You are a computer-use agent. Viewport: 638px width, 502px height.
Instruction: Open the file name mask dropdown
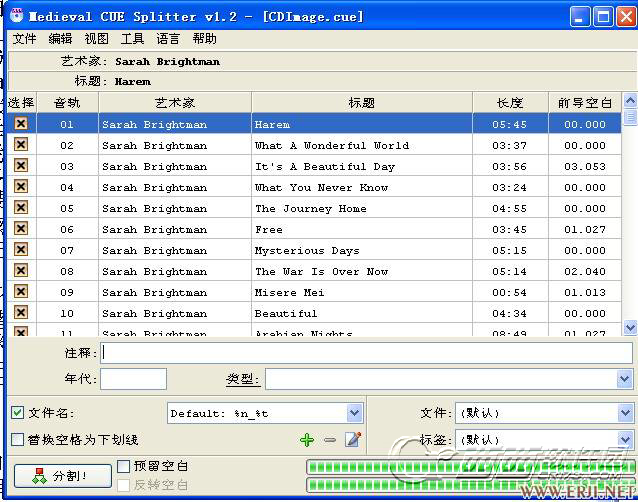[354, 413]
